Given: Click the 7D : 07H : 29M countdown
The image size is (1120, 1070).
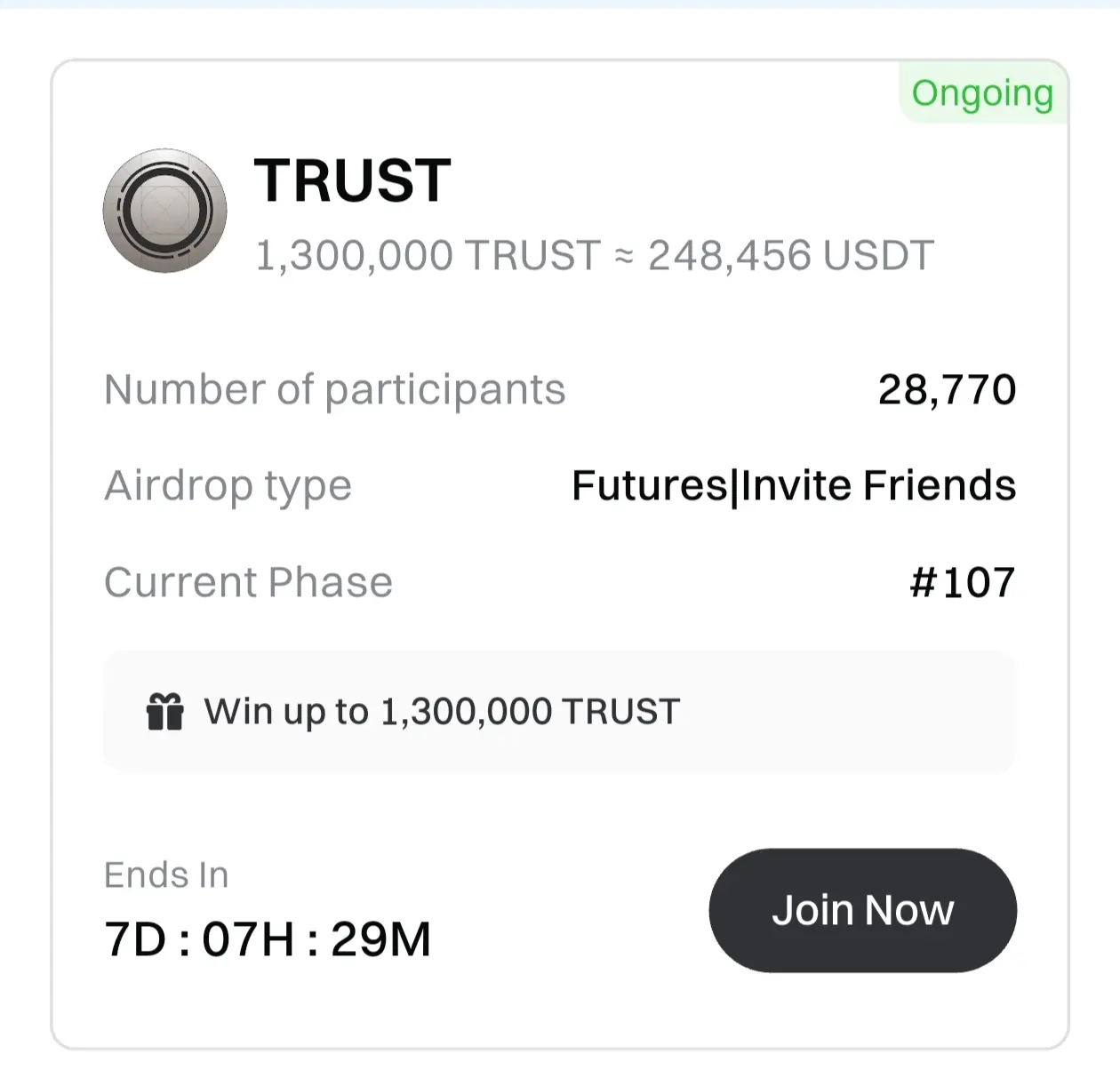Looking at the screenshot, I should click(268, 939).
